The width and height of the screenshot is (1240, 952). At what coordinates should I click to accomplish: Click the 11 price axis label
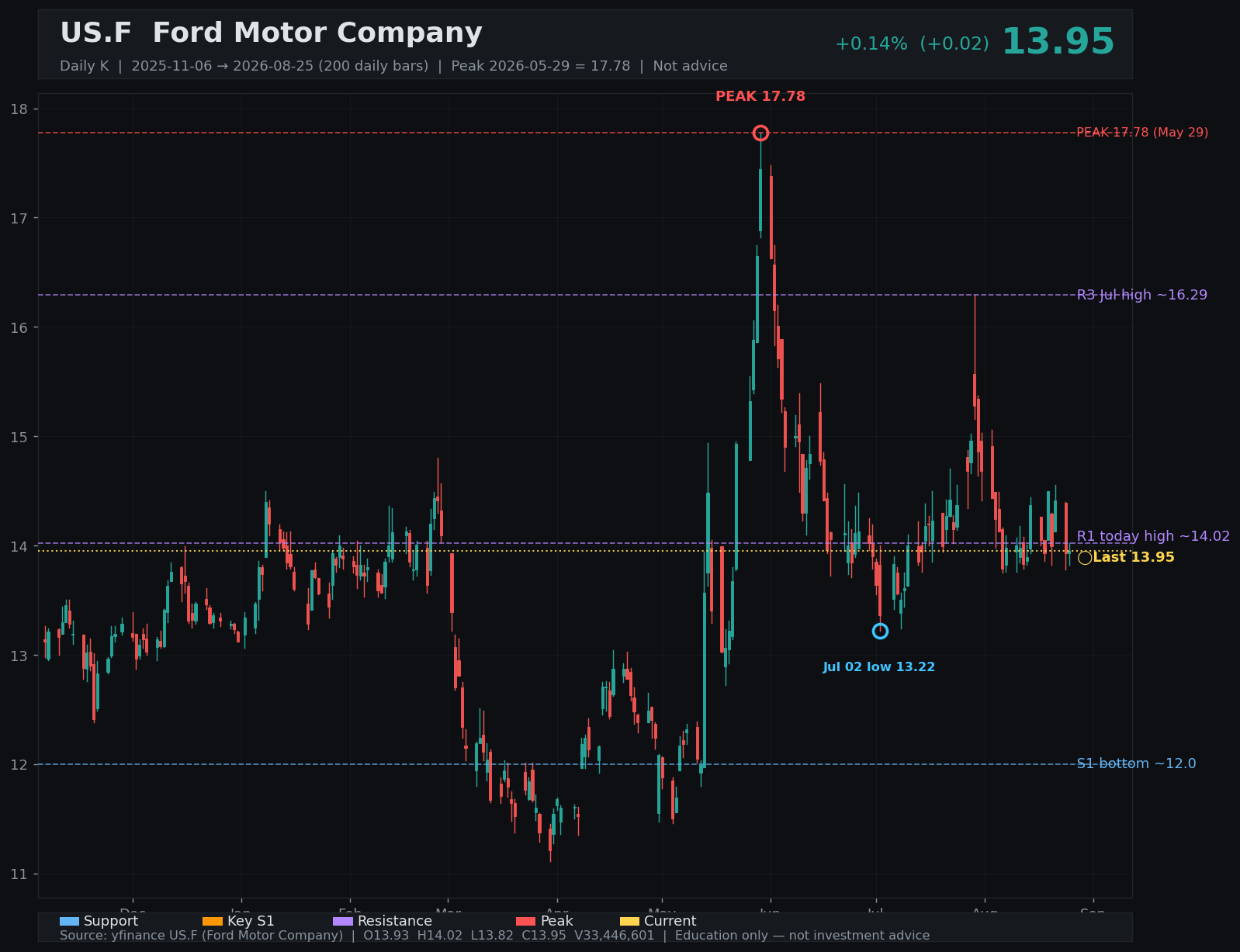point(19,874)
